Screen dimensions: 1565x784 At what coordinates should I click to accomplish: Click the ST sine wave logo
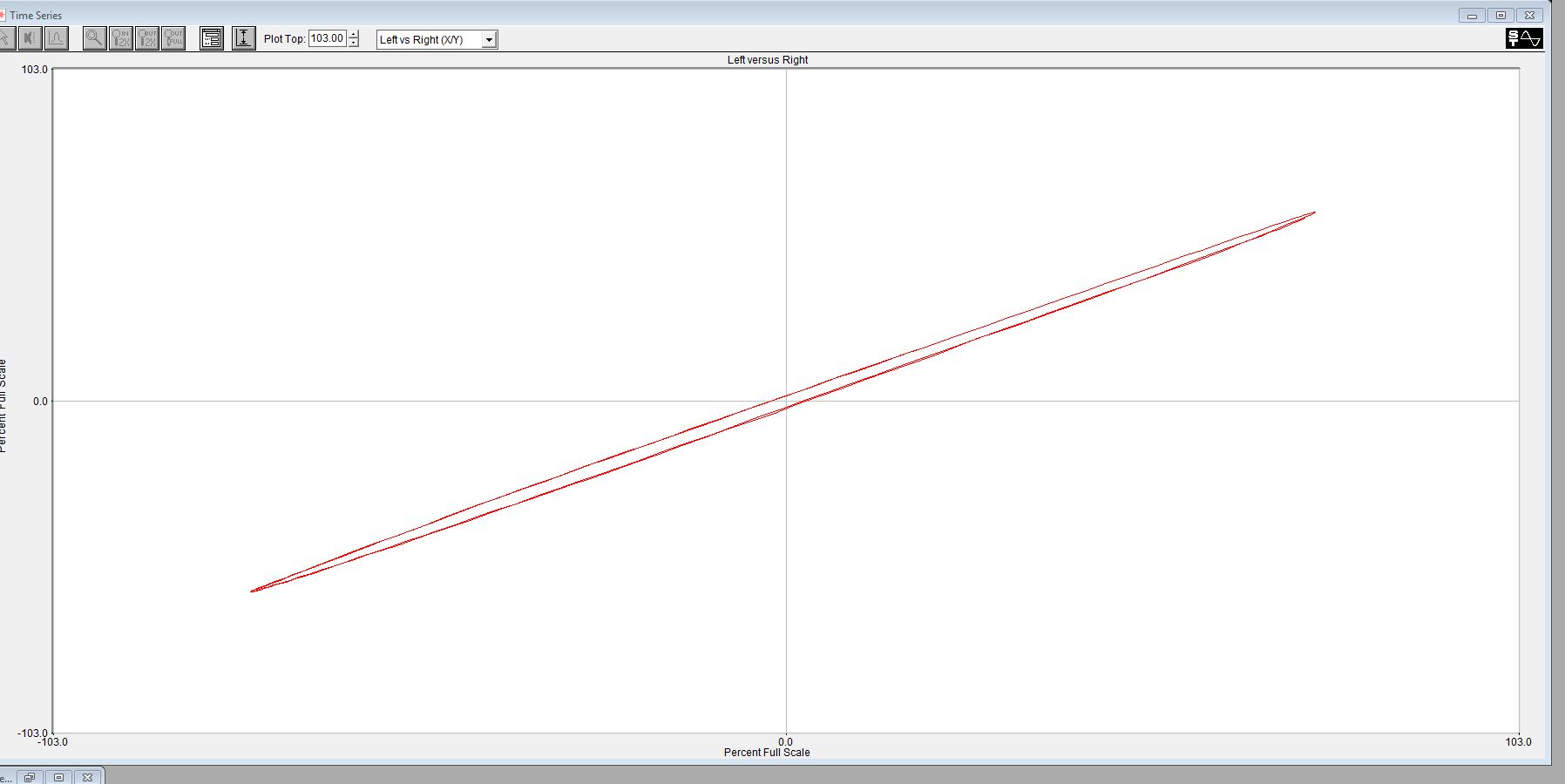1524,38
